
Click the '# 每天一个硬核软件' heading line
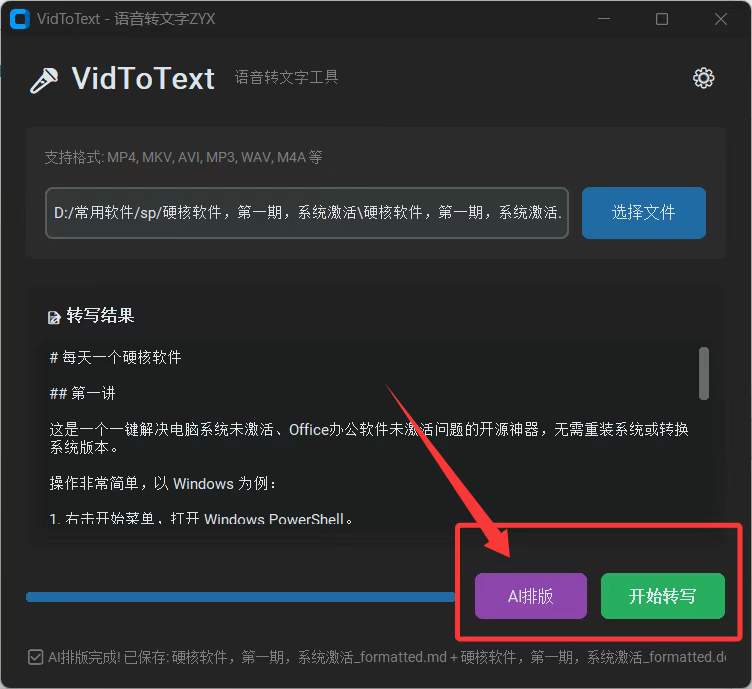(116, 357)
